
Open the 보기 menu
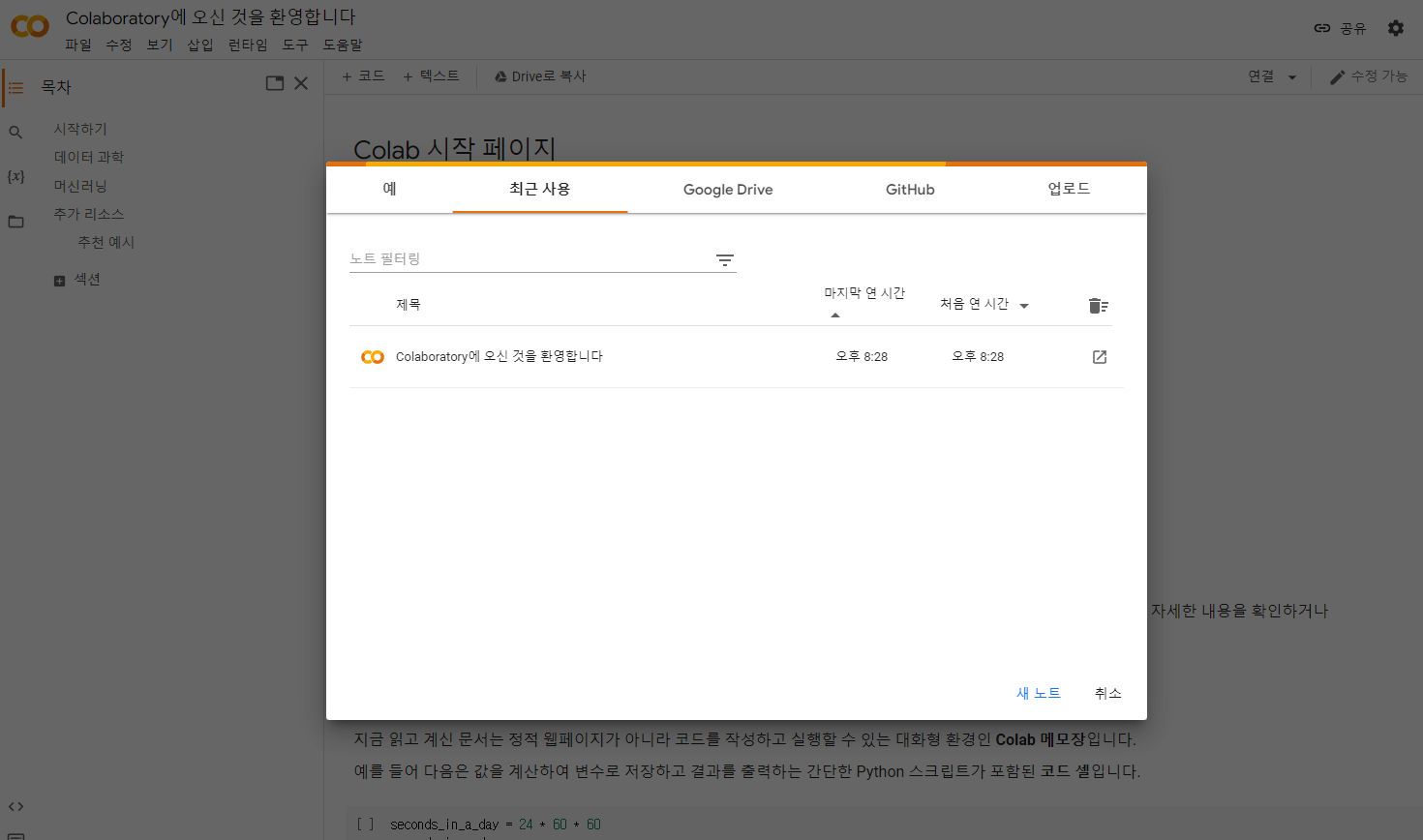(x=160, y=45)
